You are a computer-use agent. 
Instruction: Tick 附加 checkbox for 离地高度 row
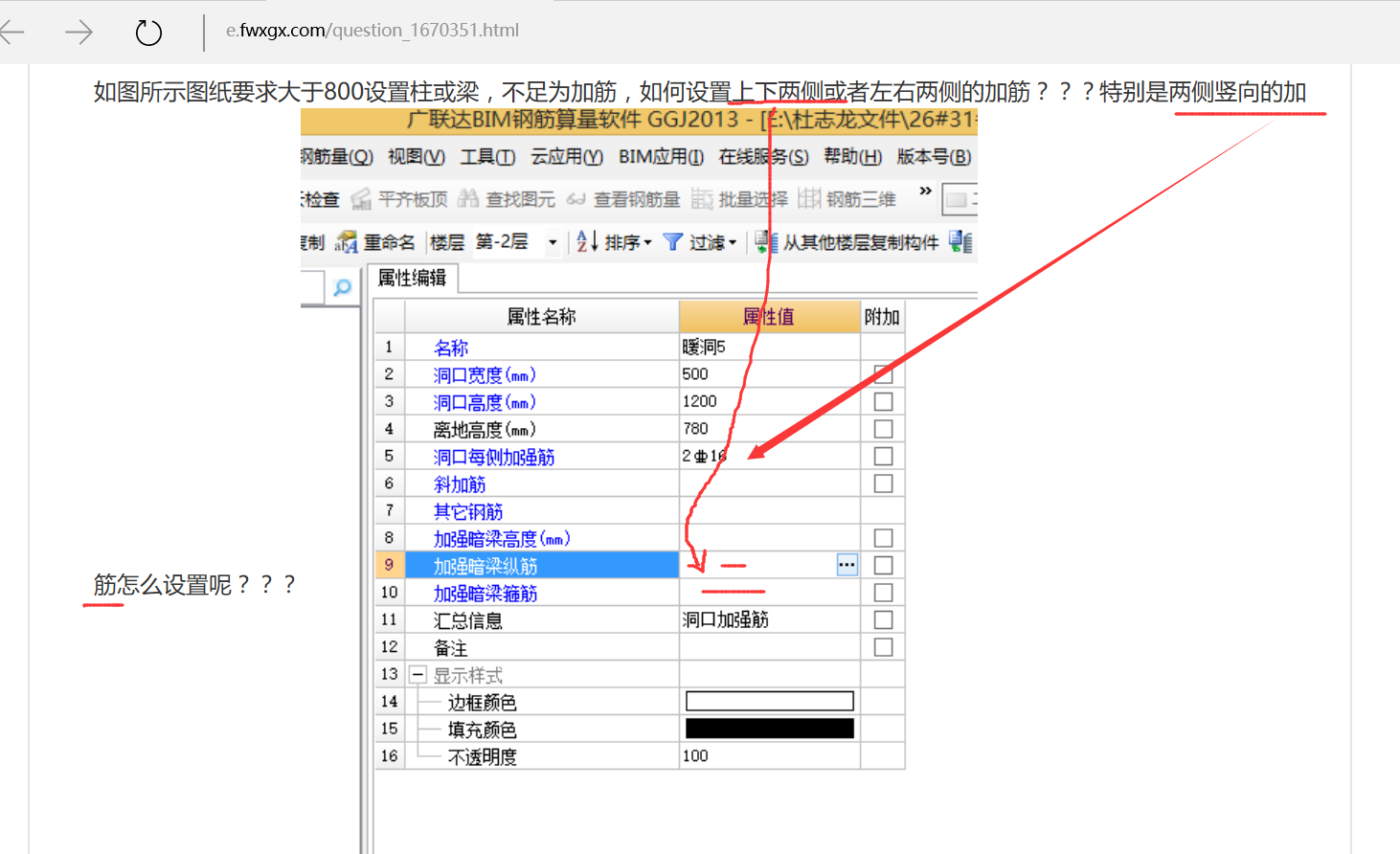pyautogui.click(x=883, y=429)
